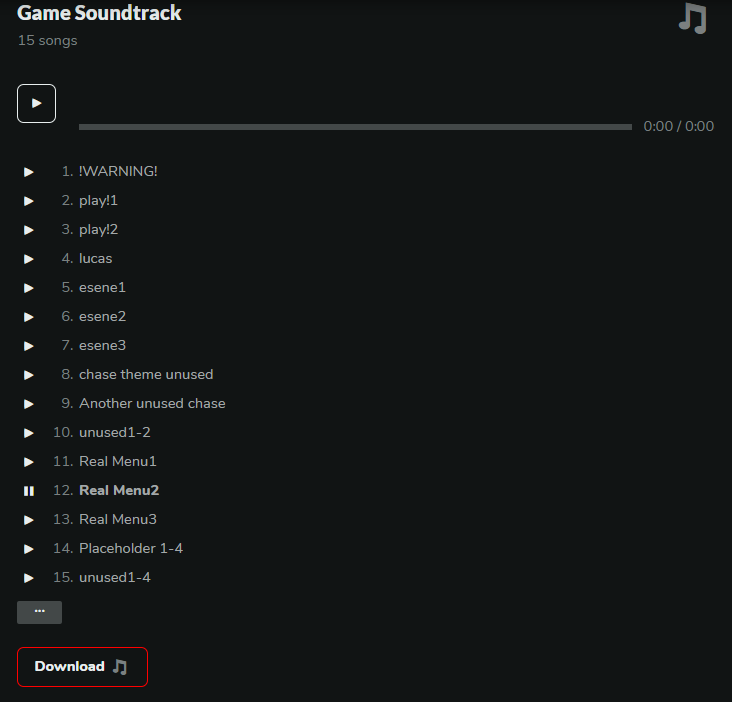Play track 3 play!2

pyautogui.click(x=29, y=230)
